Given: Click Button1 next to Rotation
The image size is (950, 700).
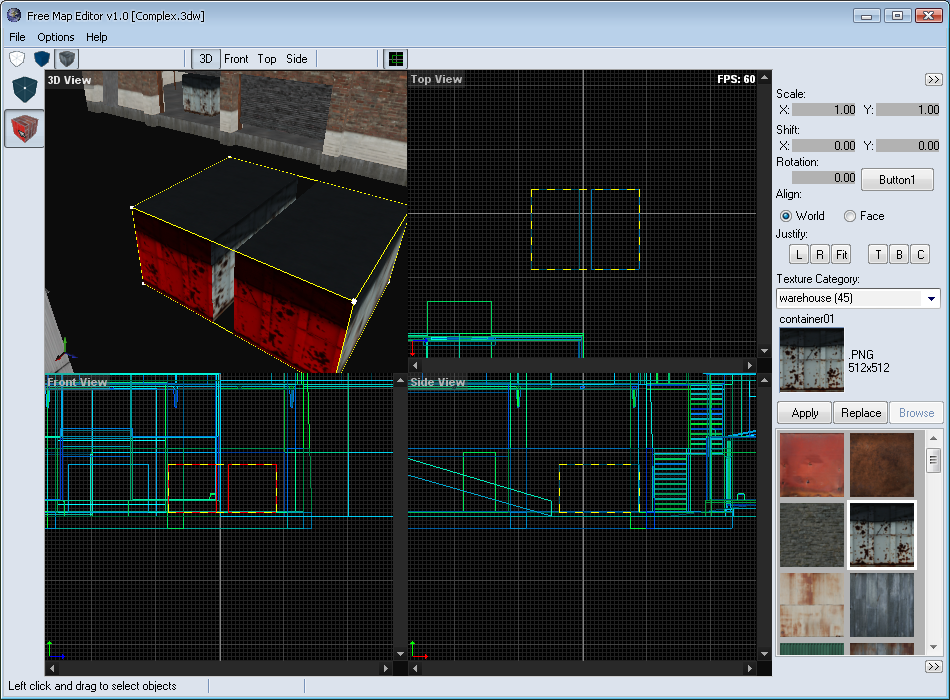Looking at the screenshot, I should click(897, 179).
